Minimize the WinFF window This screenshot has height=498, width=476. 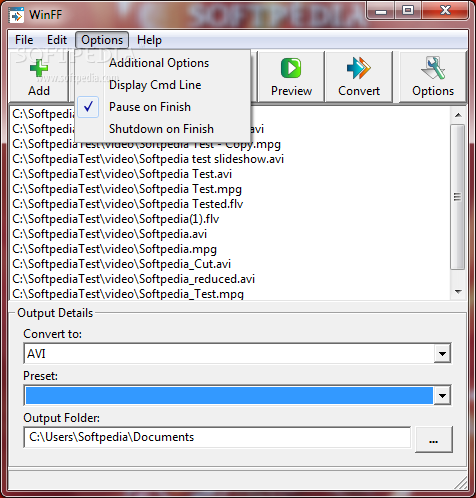[x=381, y=11]
